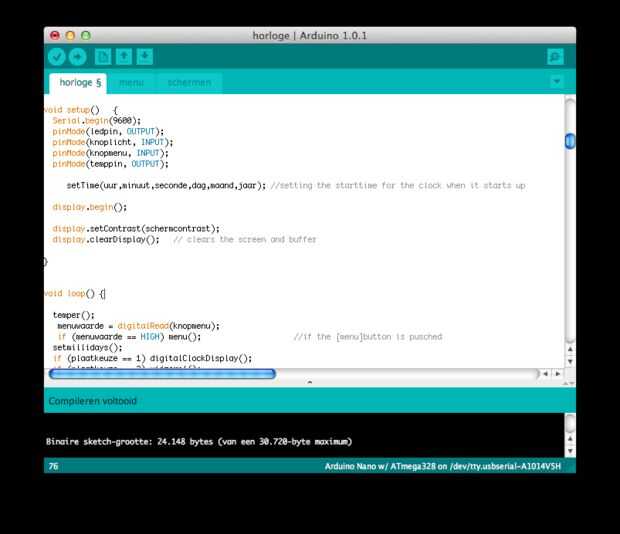Open the Serial Monitor icon
The width and height of the screenshot is (620, 534).
[555, 57]
